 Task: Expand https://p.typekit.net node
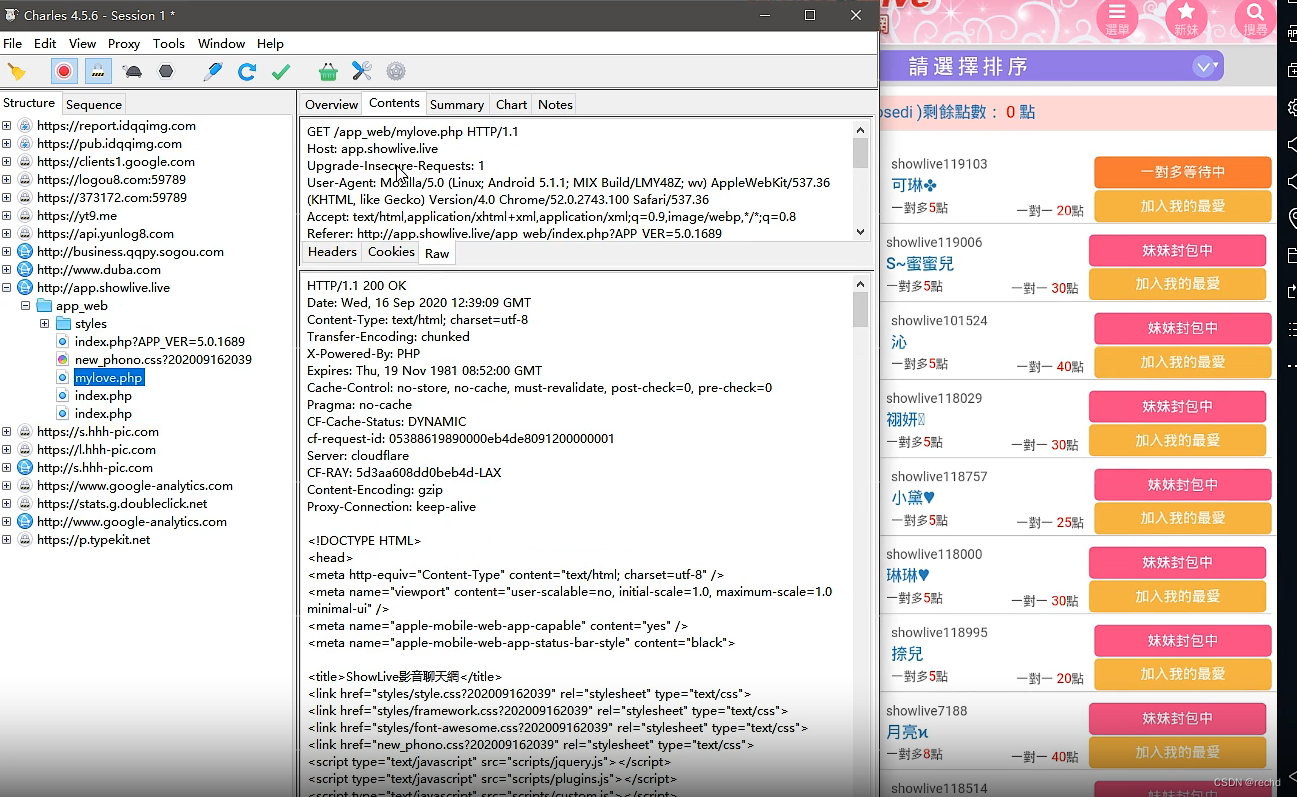(7, 540)
